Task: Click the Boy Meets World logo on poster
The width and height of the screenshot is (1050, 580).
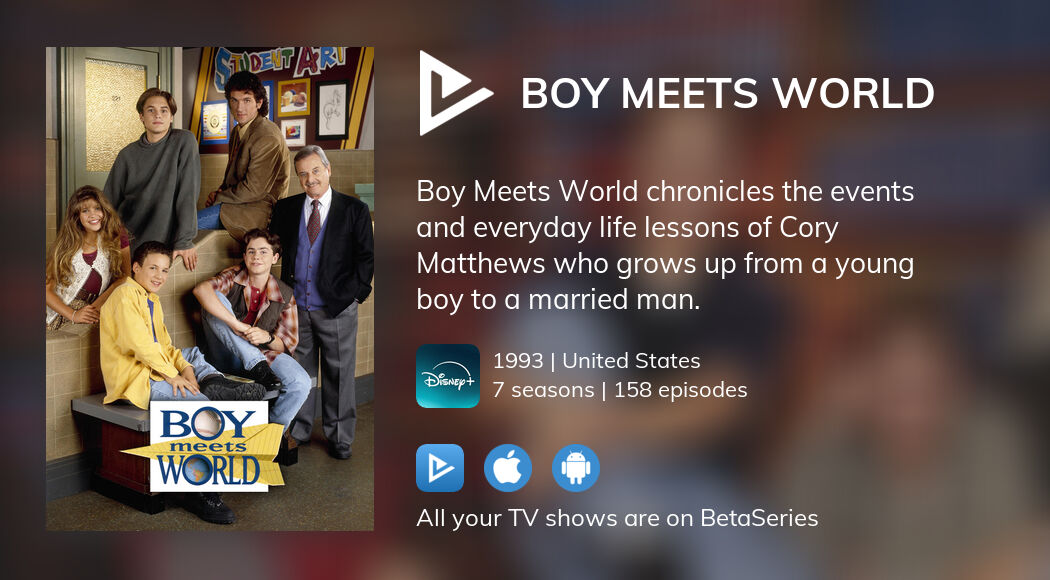Action: pyautogui.click(x=209, y=446)
